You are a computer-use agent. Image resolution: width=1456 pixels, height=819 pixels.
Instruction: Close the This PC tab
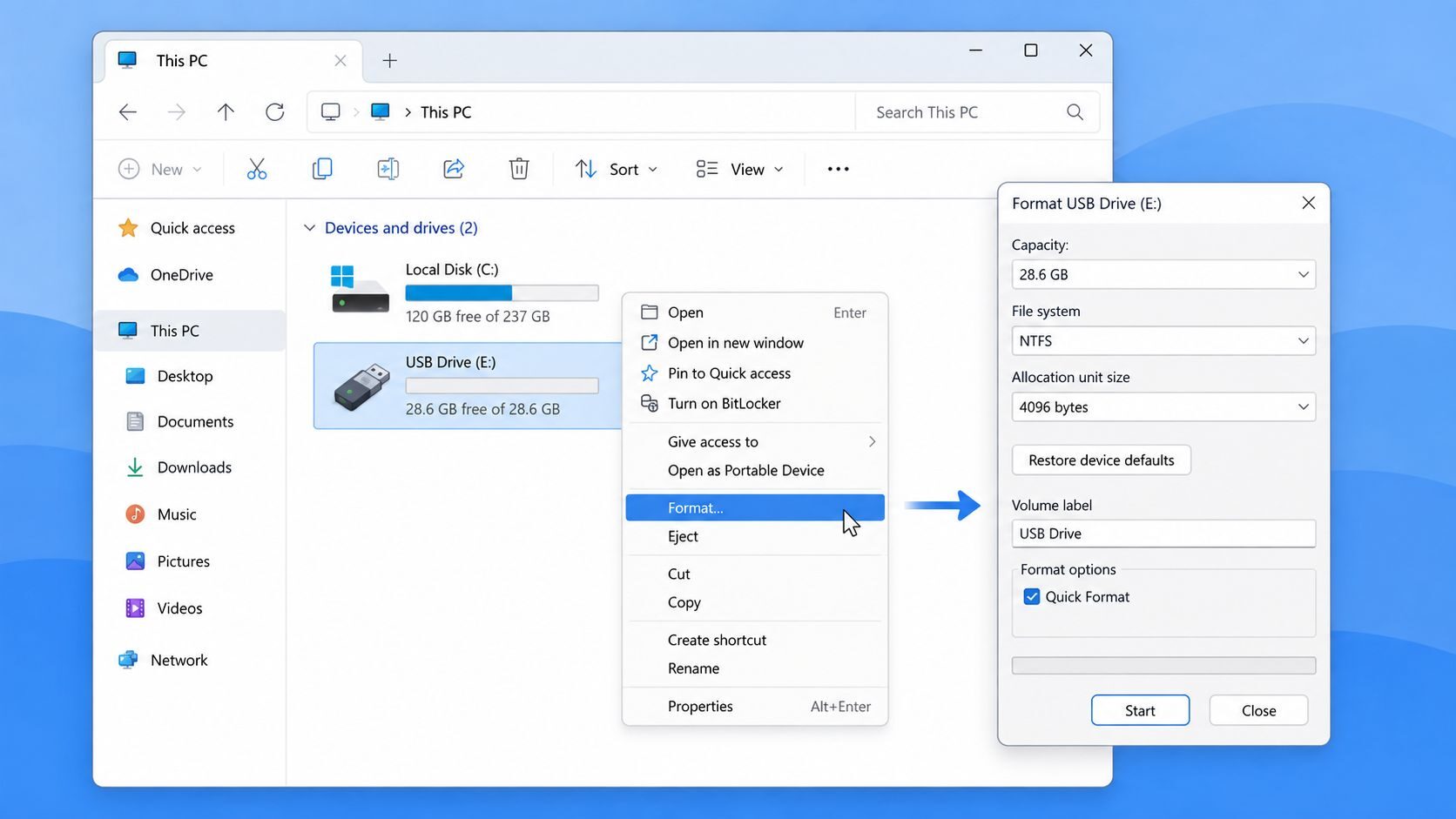tap(340, 61)
